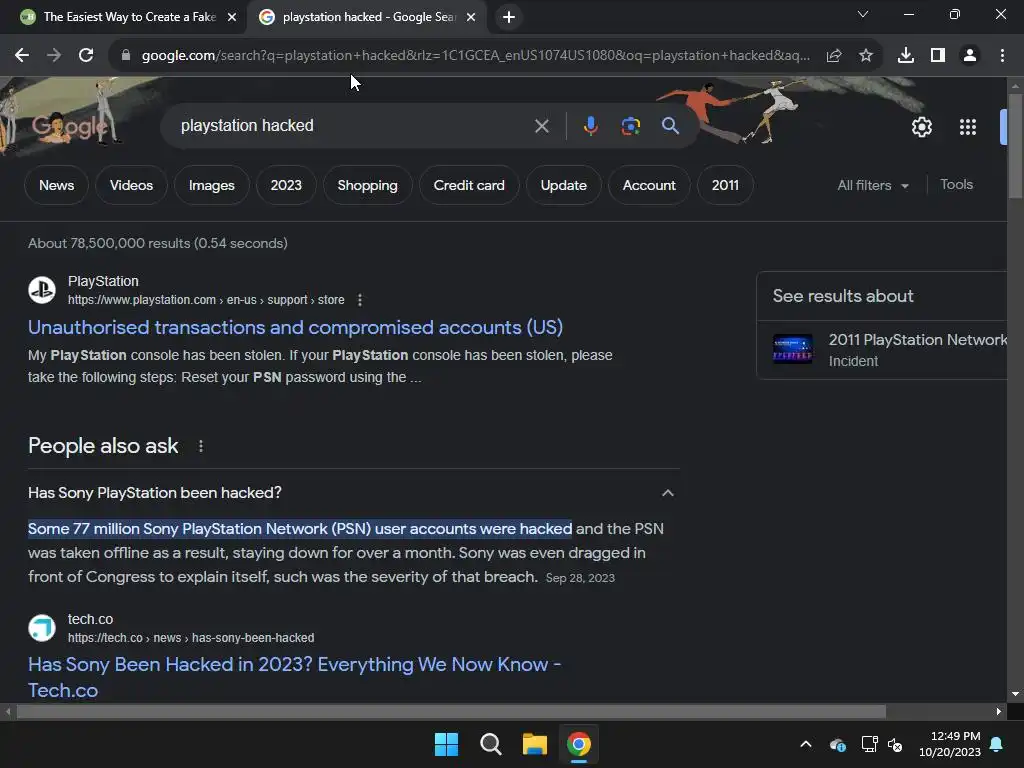Open the Google apps grid
The width and height of the screenshot is (1024, 768).
click(x=967, y=127)
